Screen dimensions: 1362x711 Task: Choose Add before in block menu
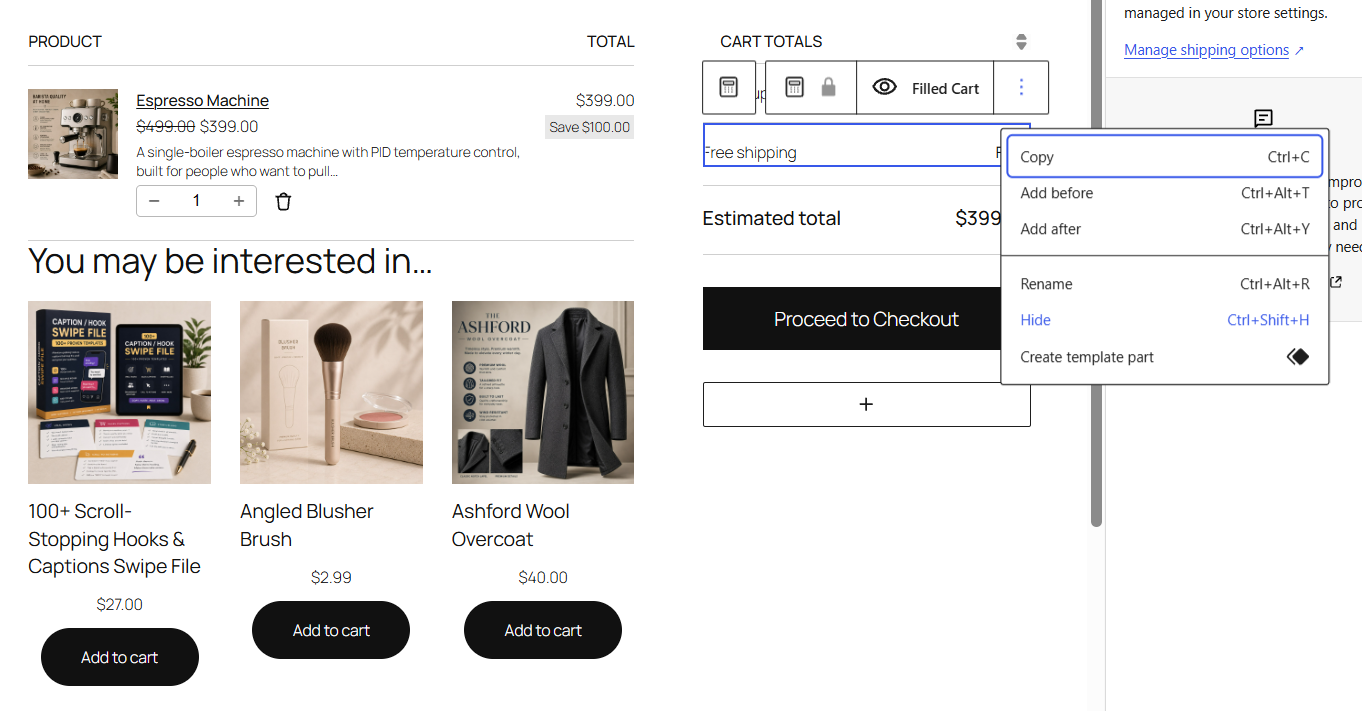(1165, 193)
